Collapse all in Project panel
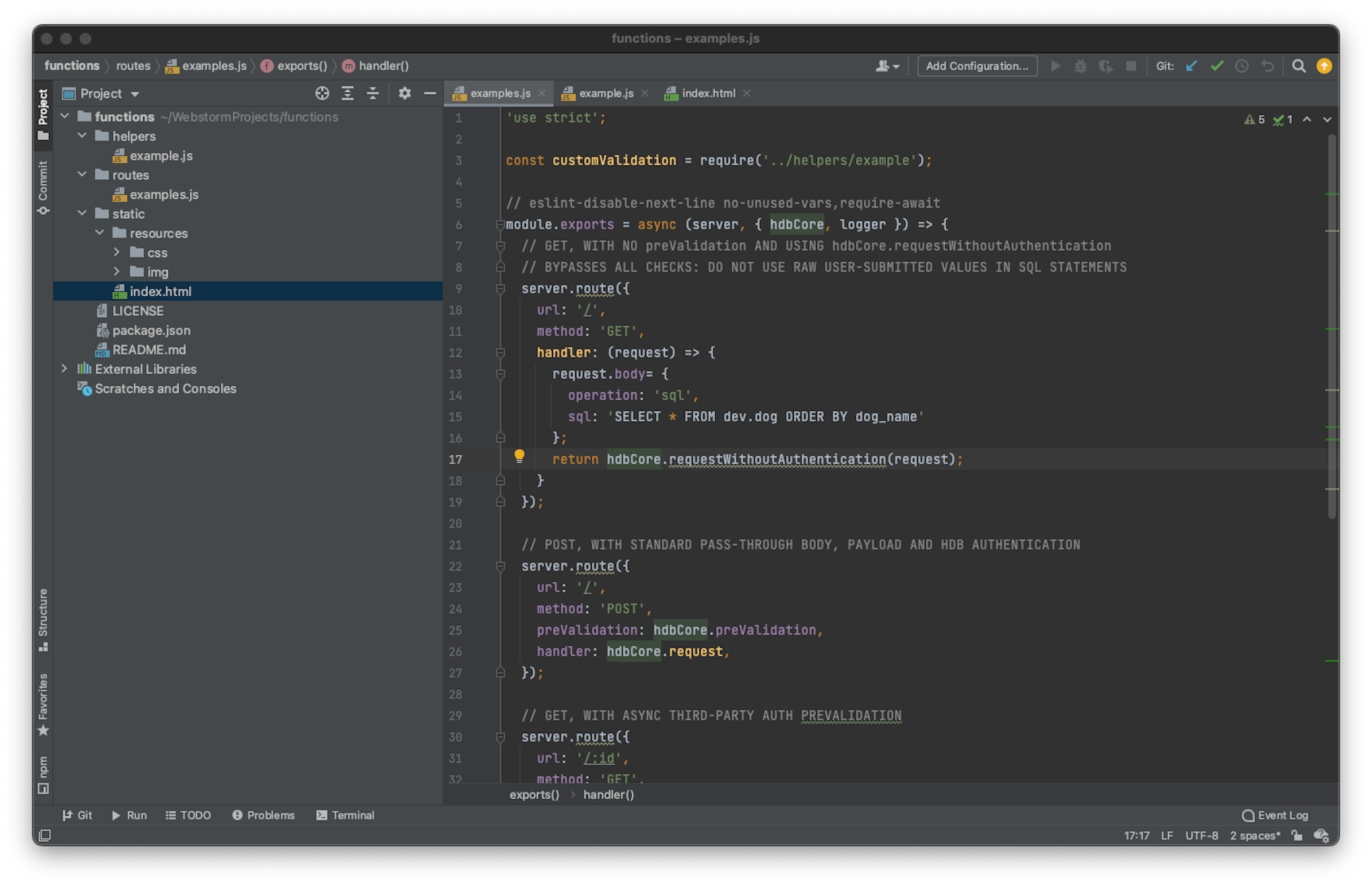Image resolution: width=1372 pixels, height=886 pixels. pos(373,93)
